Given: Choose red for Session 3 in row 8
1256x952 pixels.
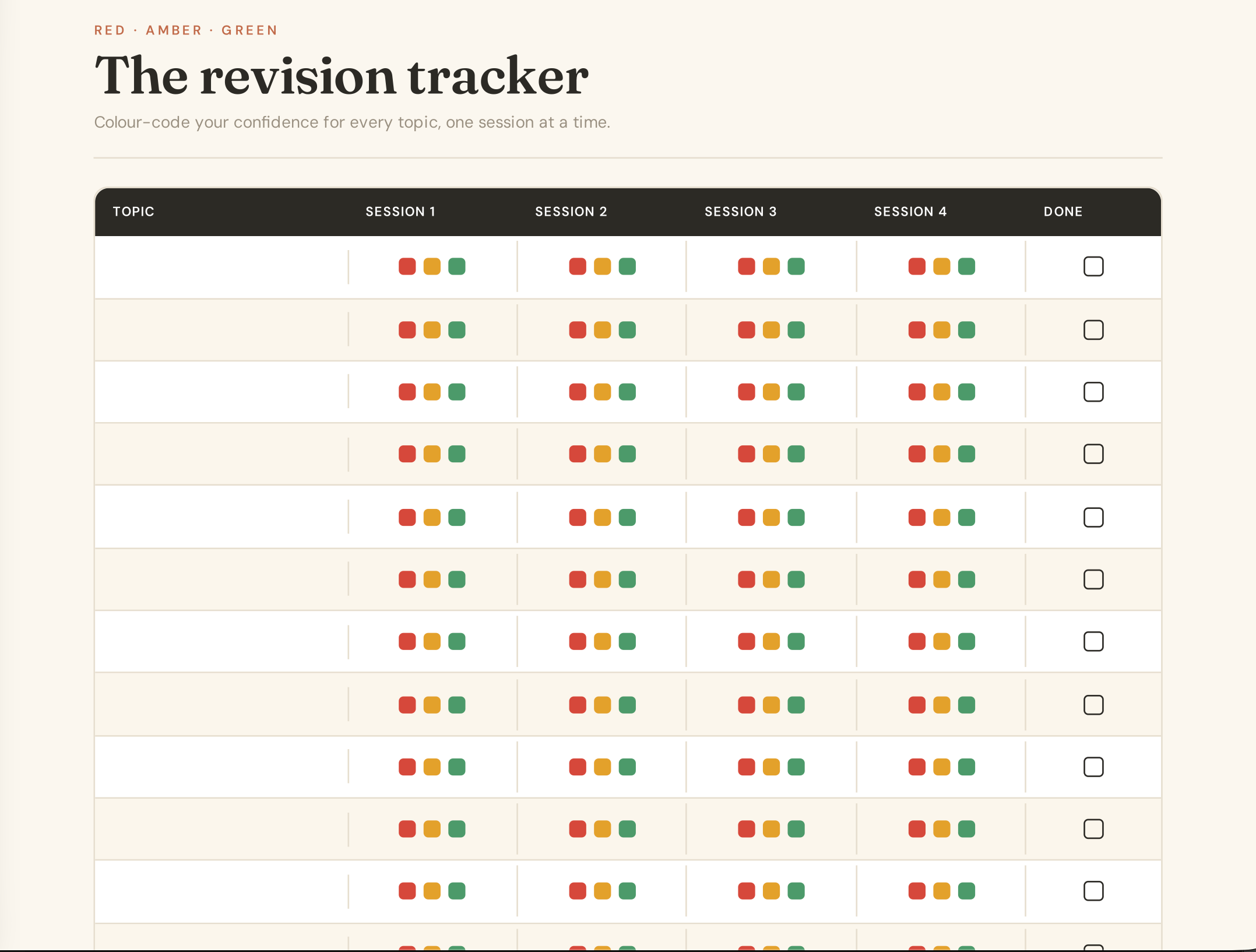Looking at the screenshot, I should (747, 705).
